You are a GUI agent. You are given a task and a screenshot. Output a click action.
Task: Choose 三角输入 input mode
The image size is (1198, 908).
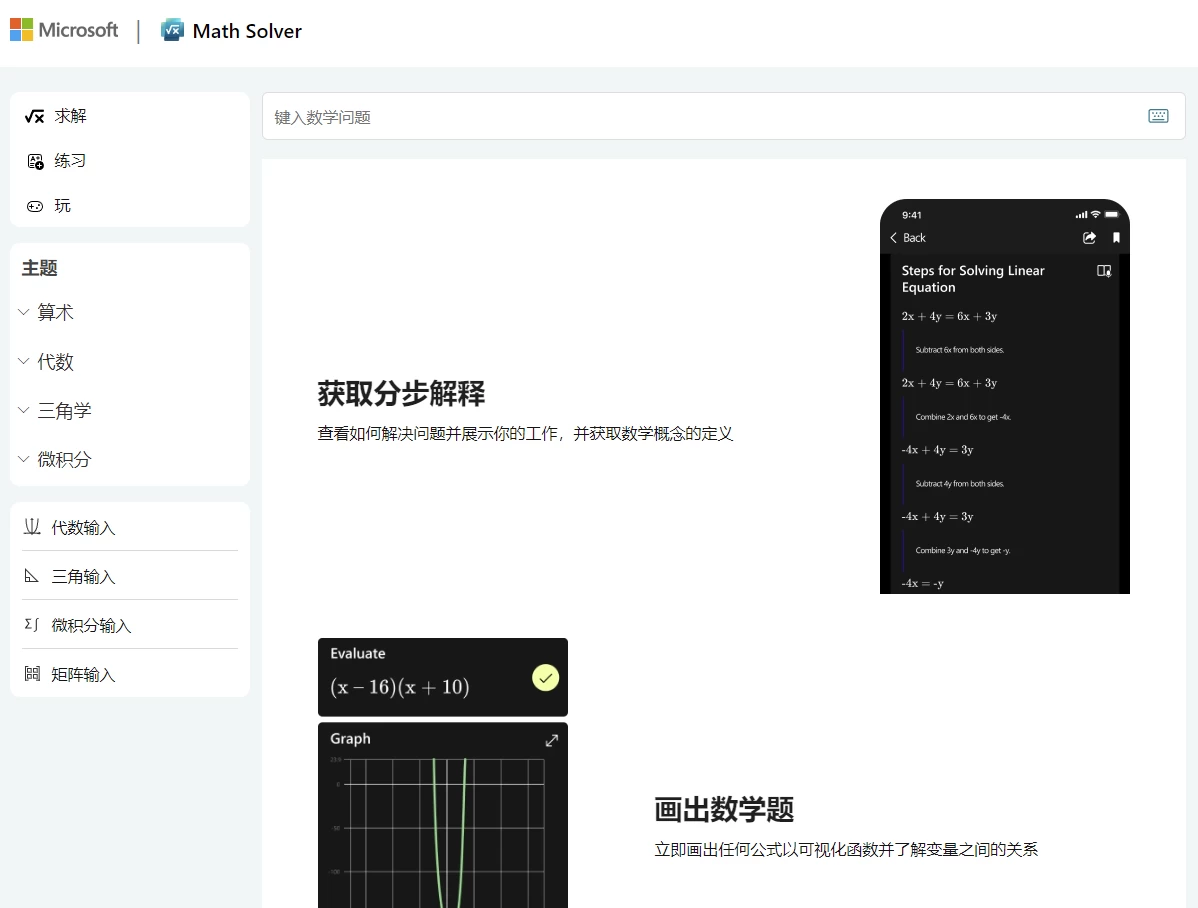click(83, 577)
